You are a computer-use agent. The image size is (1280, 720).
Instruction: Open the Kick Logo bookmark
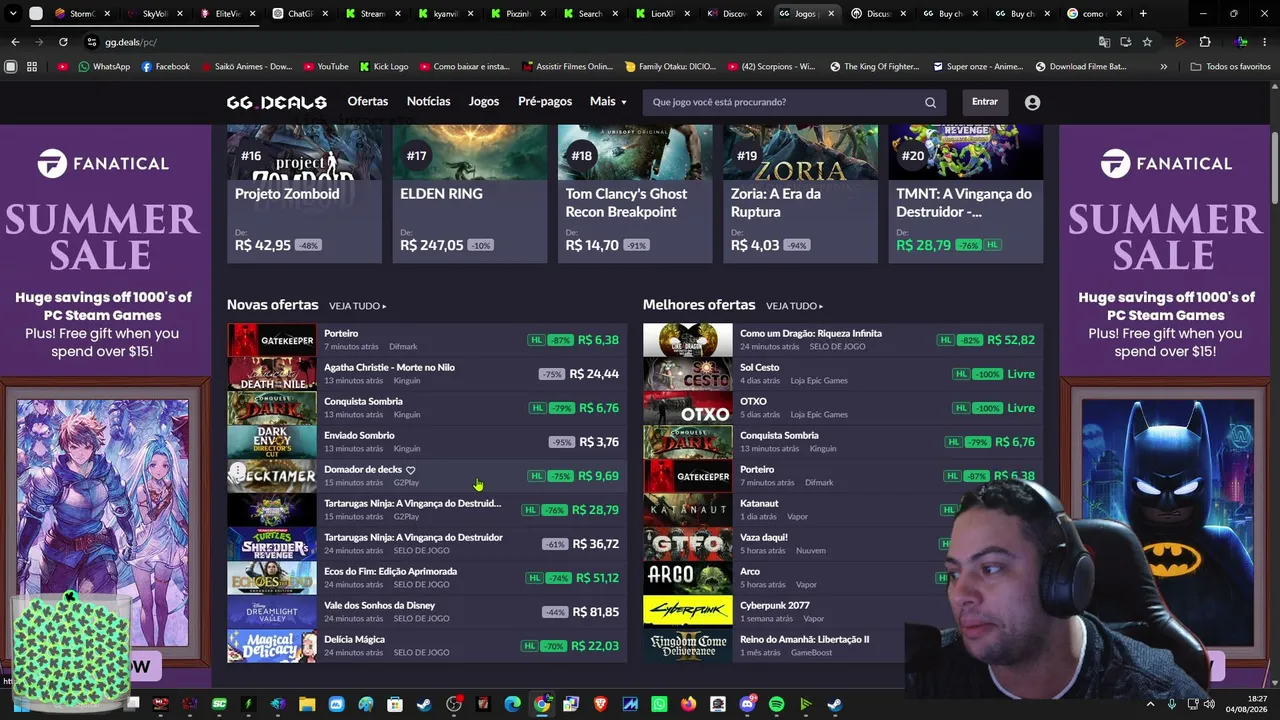383,67
